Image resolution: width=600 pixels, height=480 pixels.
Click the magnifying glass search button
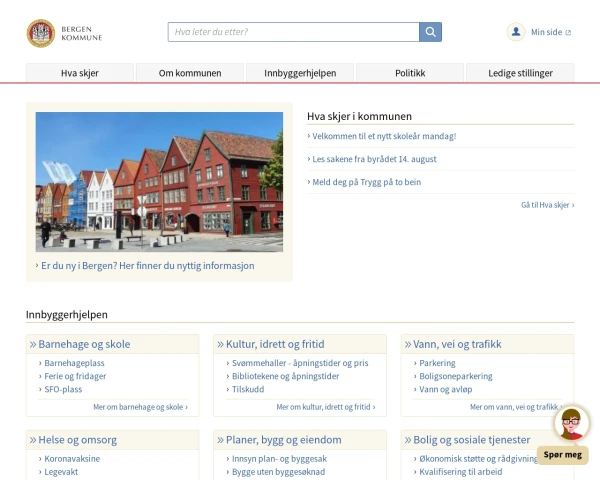(x=430, y=32)
